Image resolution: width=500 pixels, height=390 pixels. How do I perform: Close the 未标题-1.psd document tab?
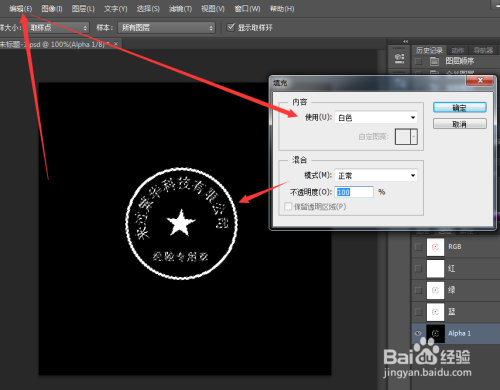[116, 44]
